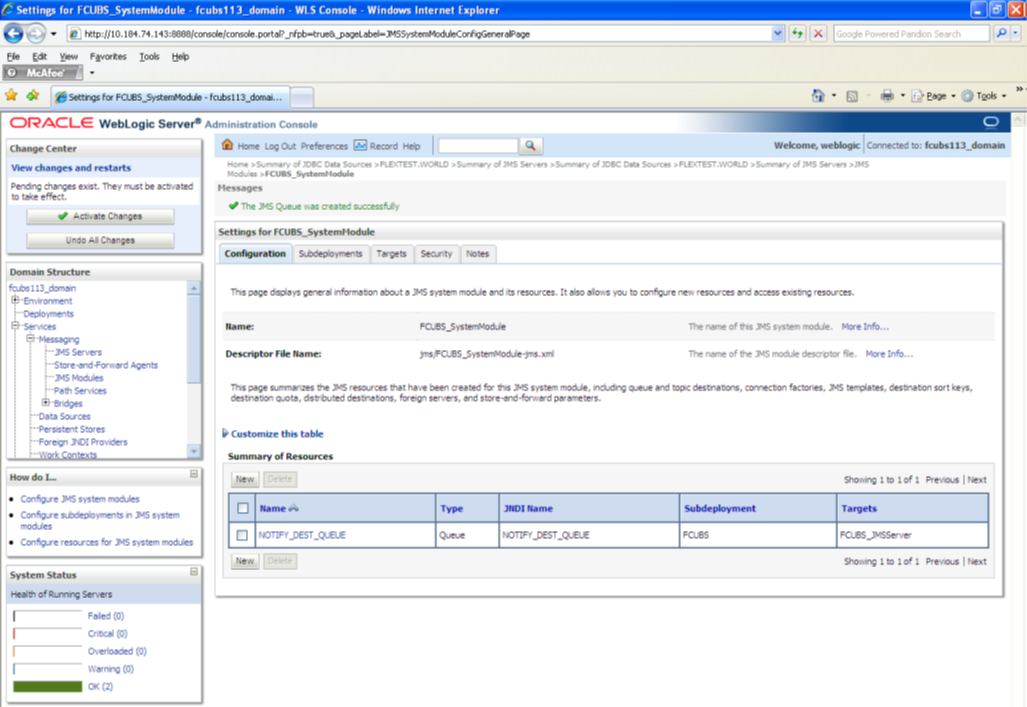Switch to the Subdeployments tab
This screenshot has width=1027, height=707.
point(330,254)
